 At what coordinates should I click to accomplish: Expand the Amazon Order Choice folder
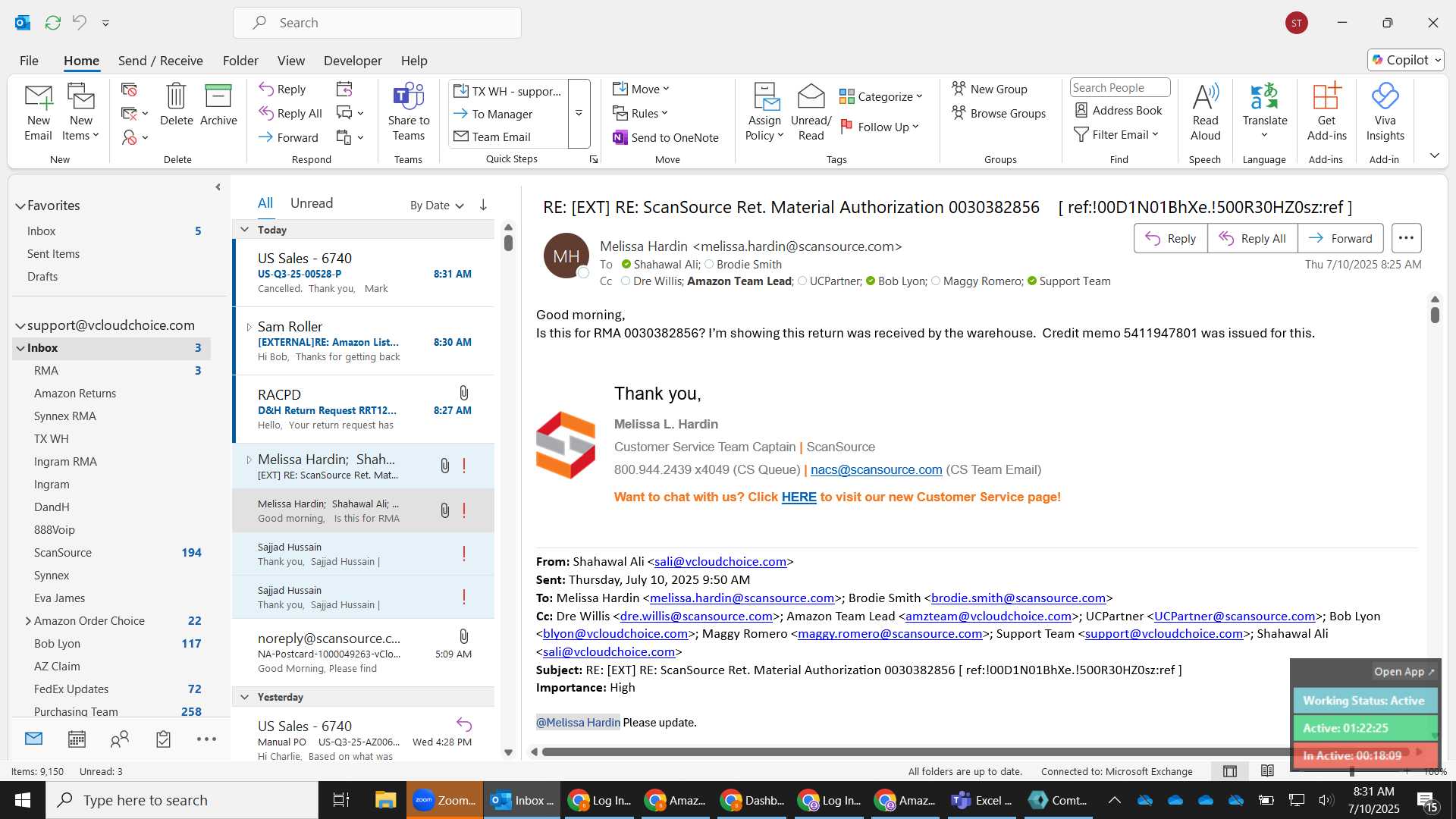tap(28, 620)
